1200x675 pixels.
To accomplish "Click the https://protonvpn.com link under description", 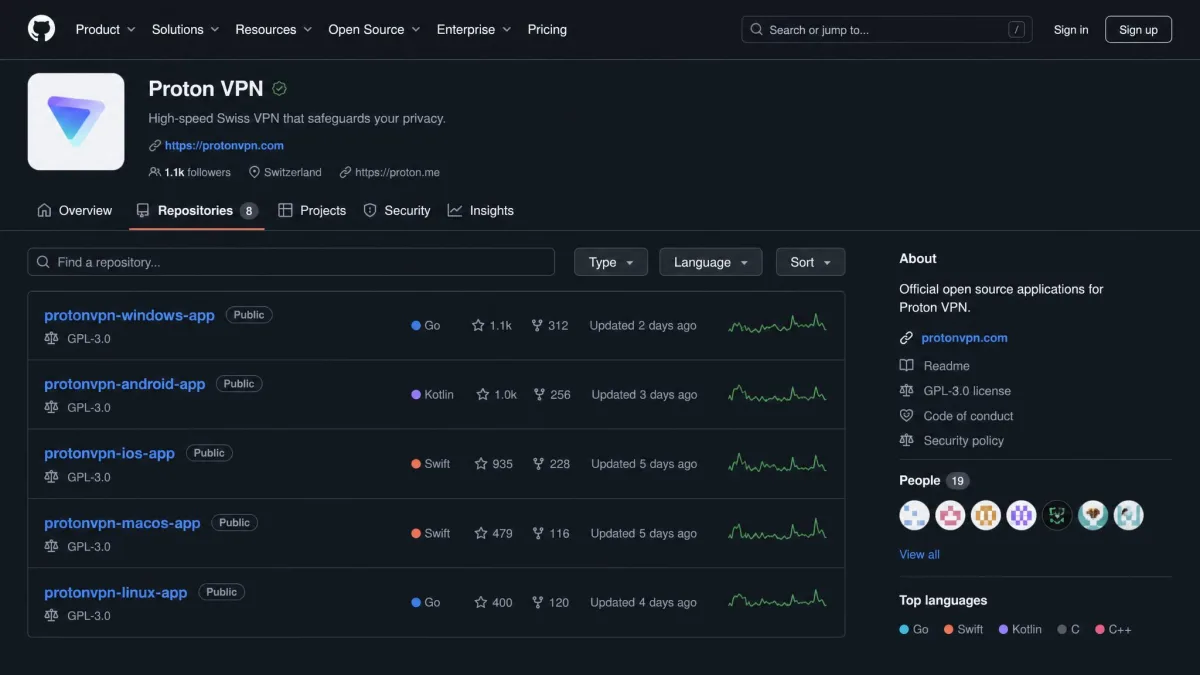I will click(x=224, y=146).
